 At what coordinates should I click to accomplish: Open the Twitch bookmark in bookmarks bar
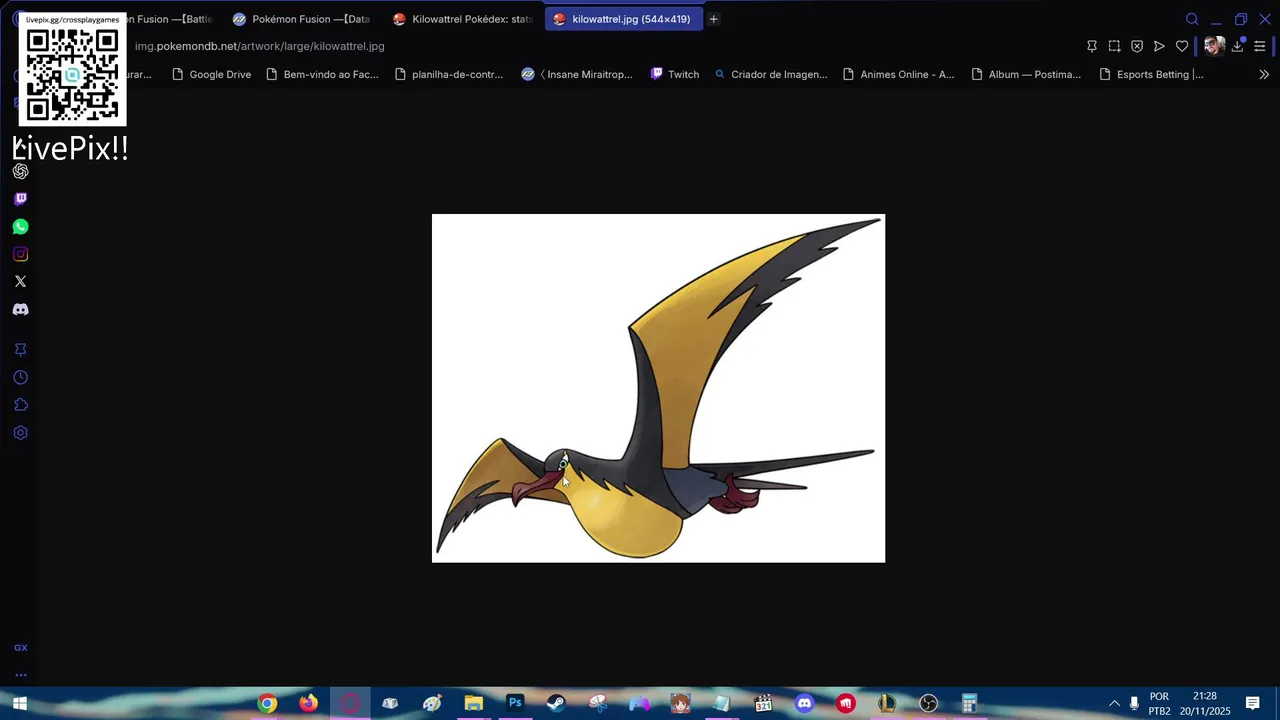pyautogui.click(x=674, y=74)
